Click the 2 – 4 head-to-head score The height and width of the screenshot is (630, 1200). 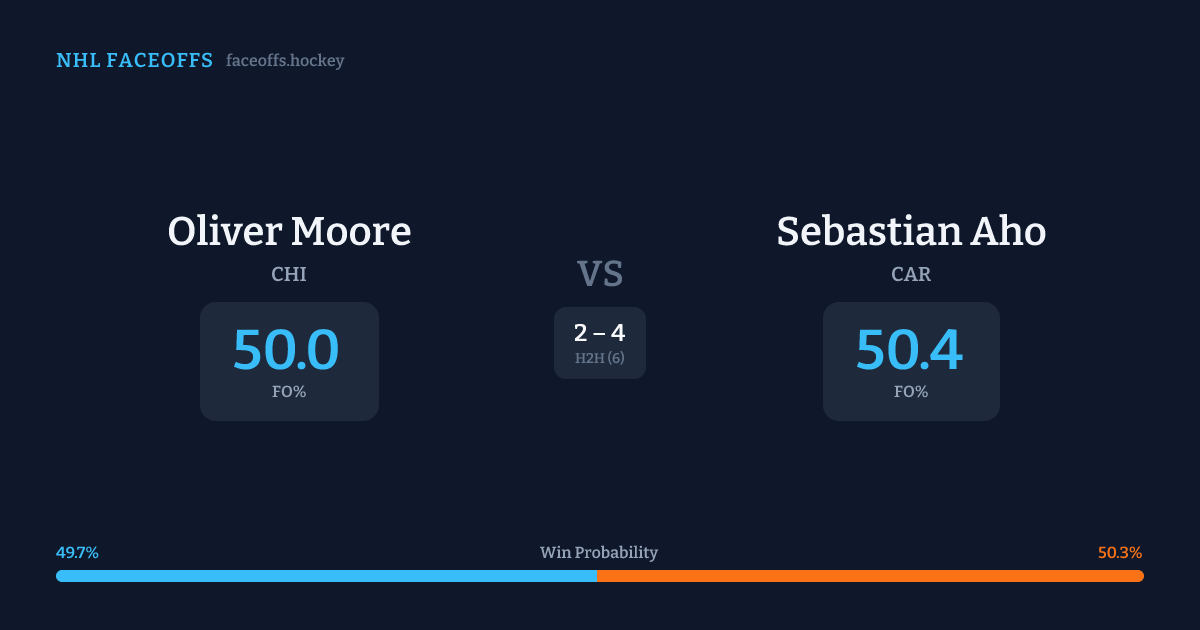point(600,334)
